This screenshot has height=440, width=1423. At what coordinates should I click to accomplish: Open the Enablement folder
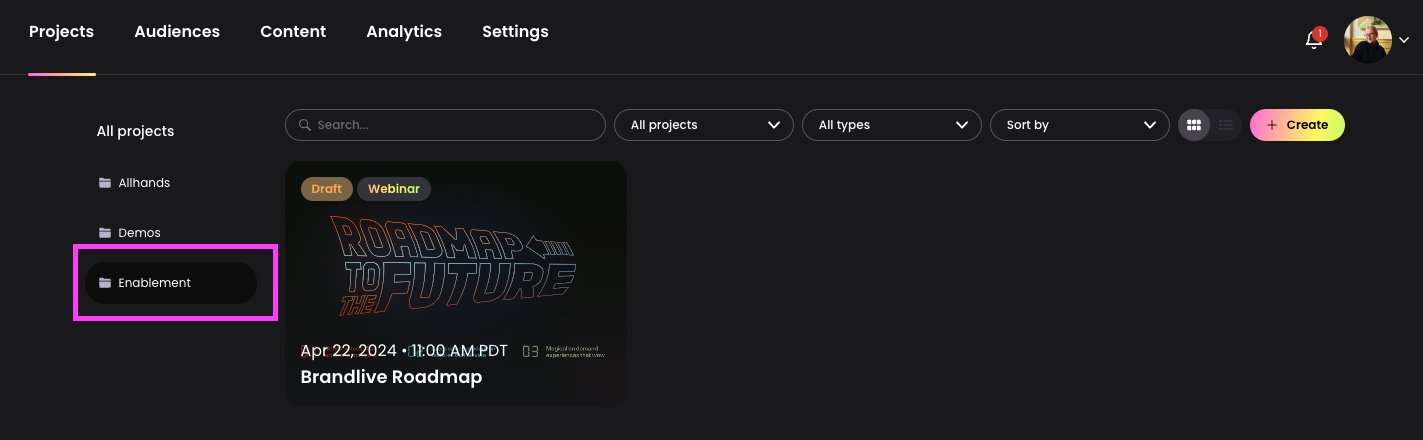tap(171, 283)
